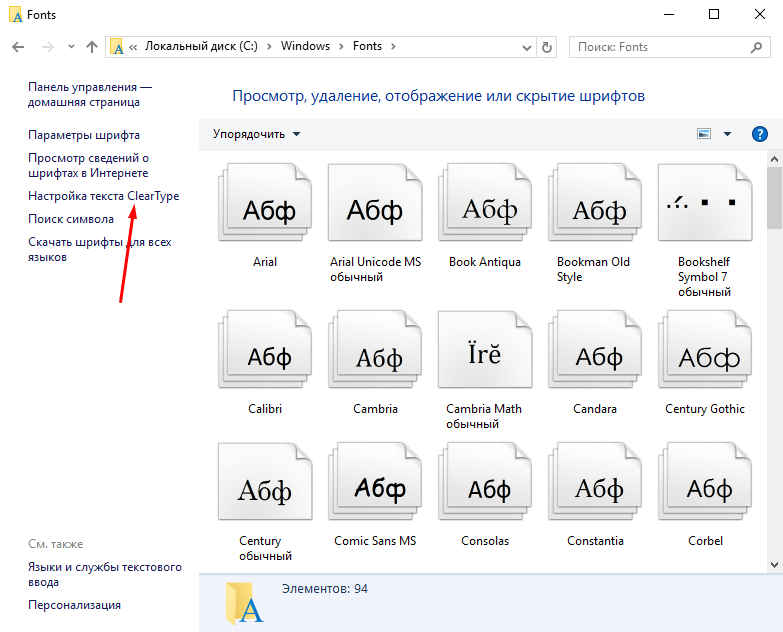Image resolution: width=783 pixels, height=632 pixels.
Task: Expand the view options dropdown arrow
Action: coord(727,134)
